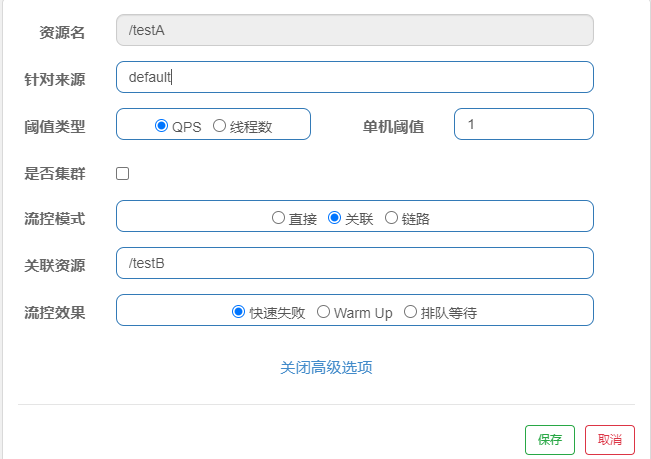This screenshot has height=459, width=651.
Task: Focus the 针对来源 field with default
Action: [x=355, y=77]
